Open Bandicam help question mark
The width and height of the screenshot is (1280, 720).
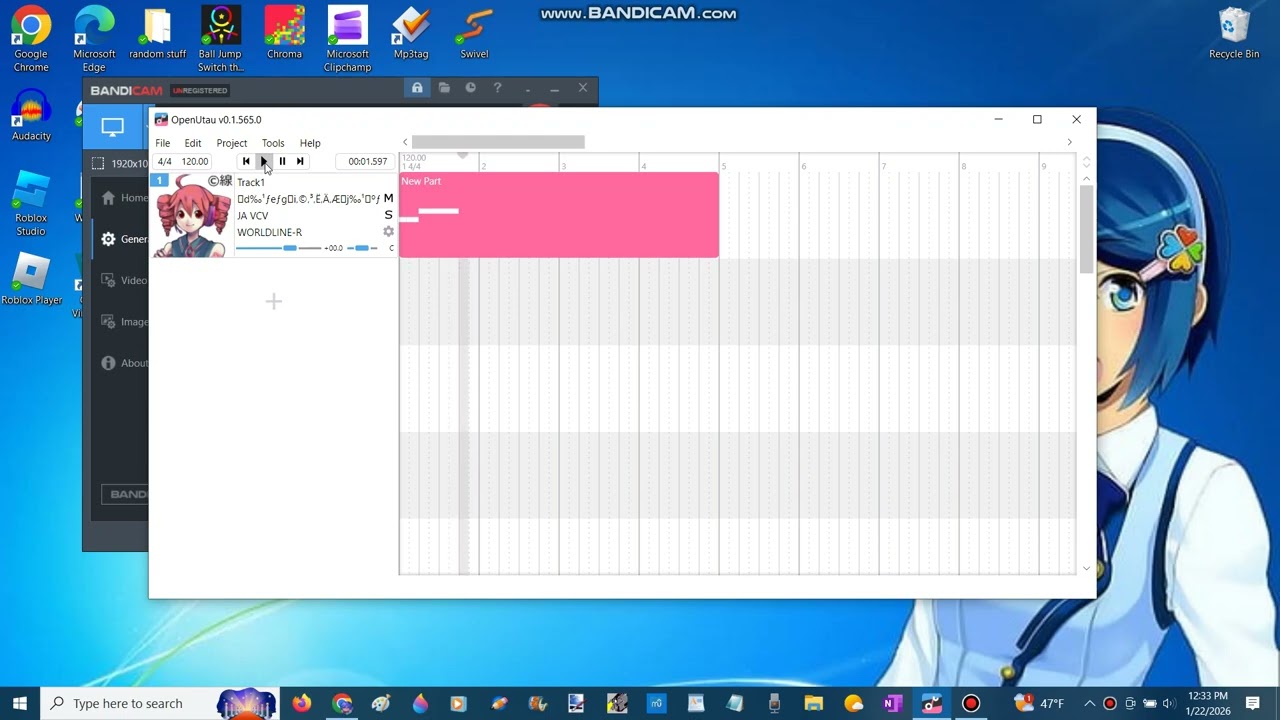[x=497, y=88]
